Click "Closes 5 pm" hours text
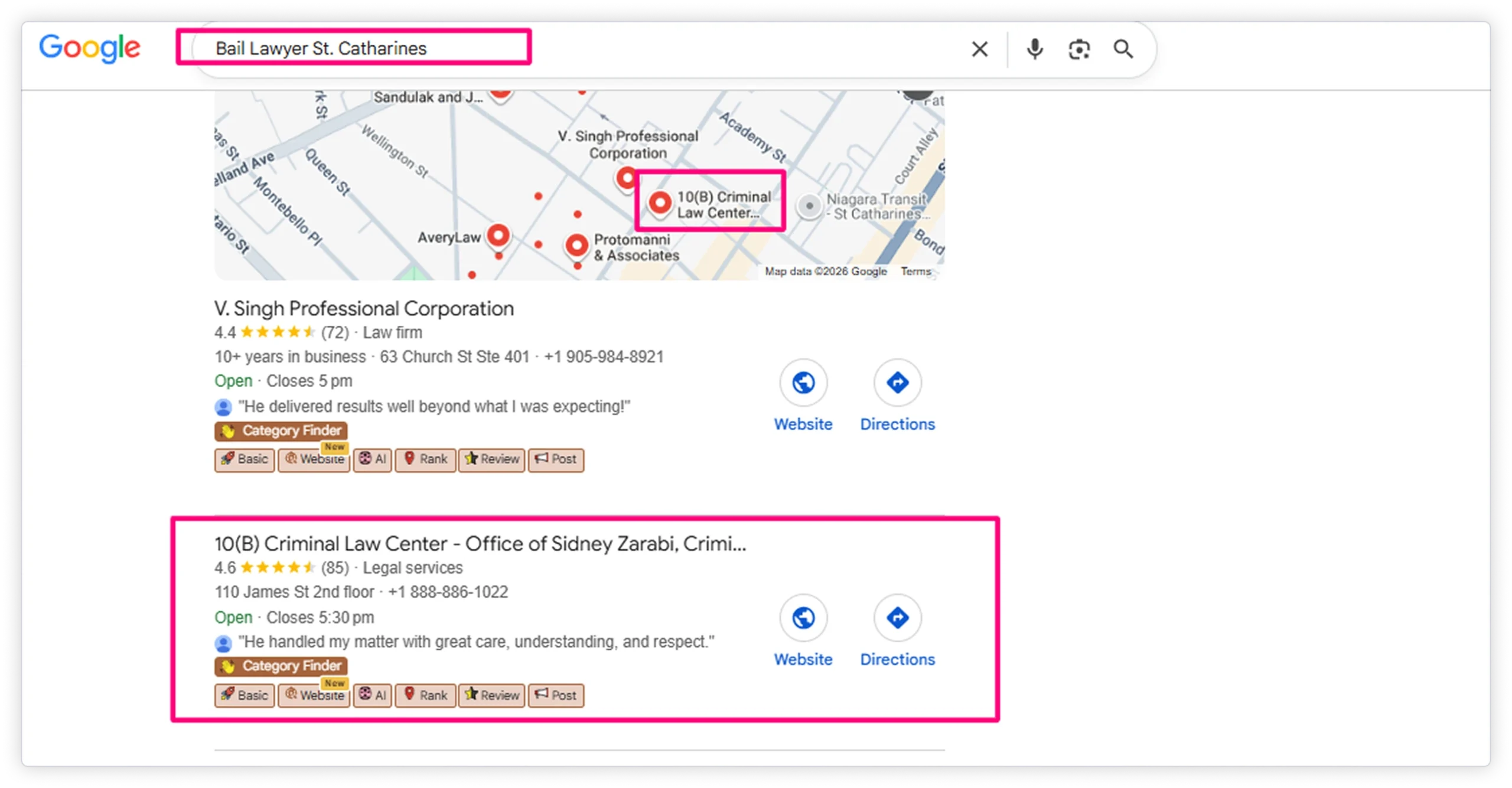Image resolution: width=1512 pixels, height=788 pixels. 309,381
